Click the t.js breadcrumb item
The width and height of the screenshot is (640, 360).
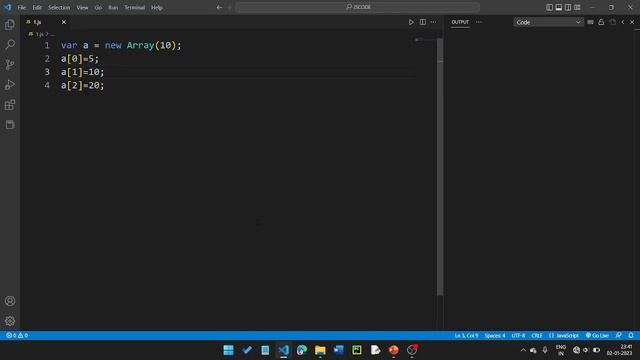coord(40,34)
